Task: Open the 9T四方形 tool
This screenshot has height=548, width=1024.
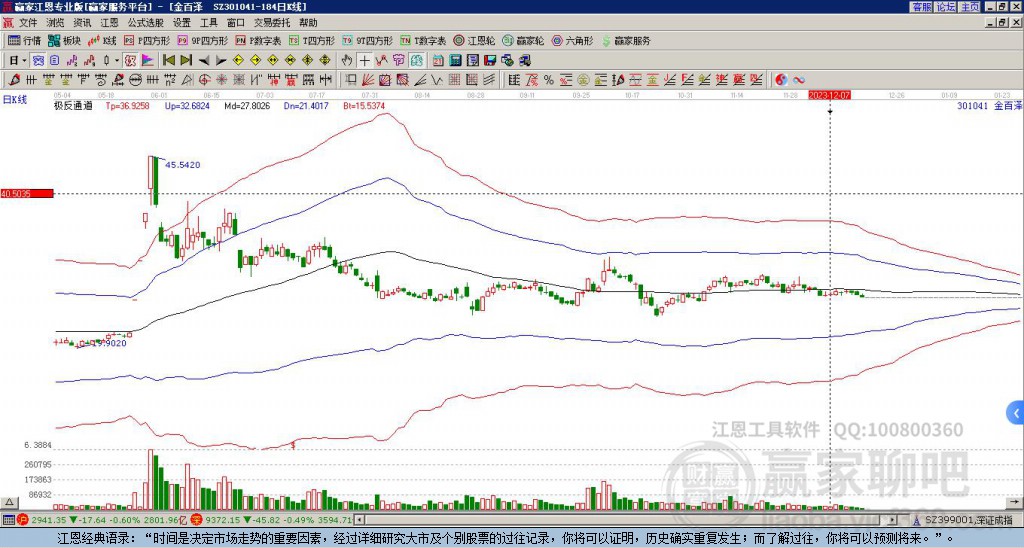Action: pyautogui.click(x=368, y=40)
